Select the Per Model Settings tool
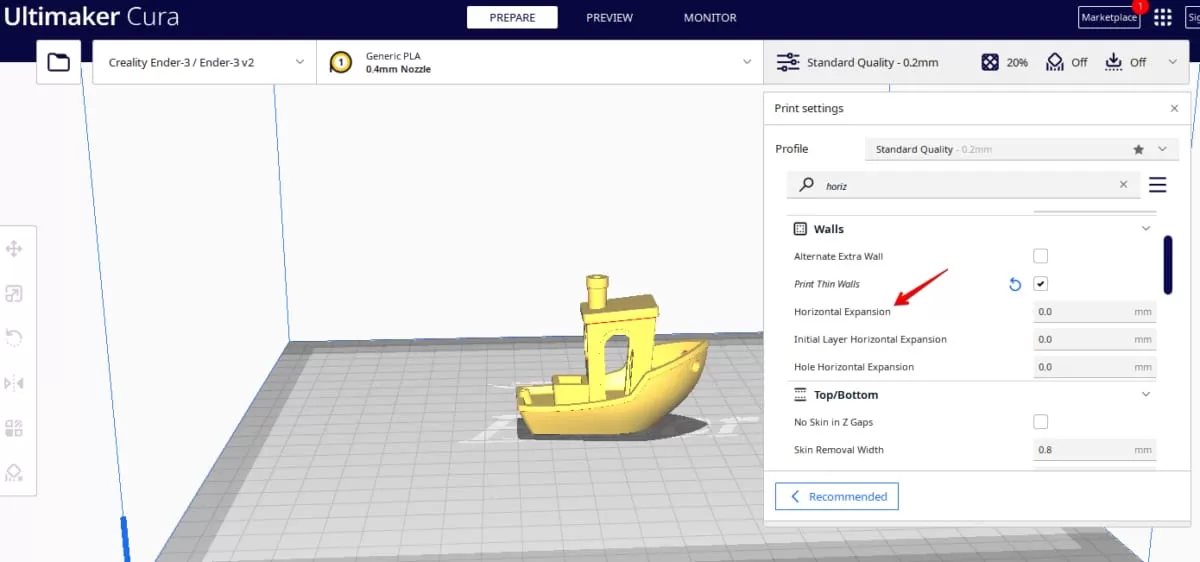This screenshot has height=562, width=1200. click(14, 428)
